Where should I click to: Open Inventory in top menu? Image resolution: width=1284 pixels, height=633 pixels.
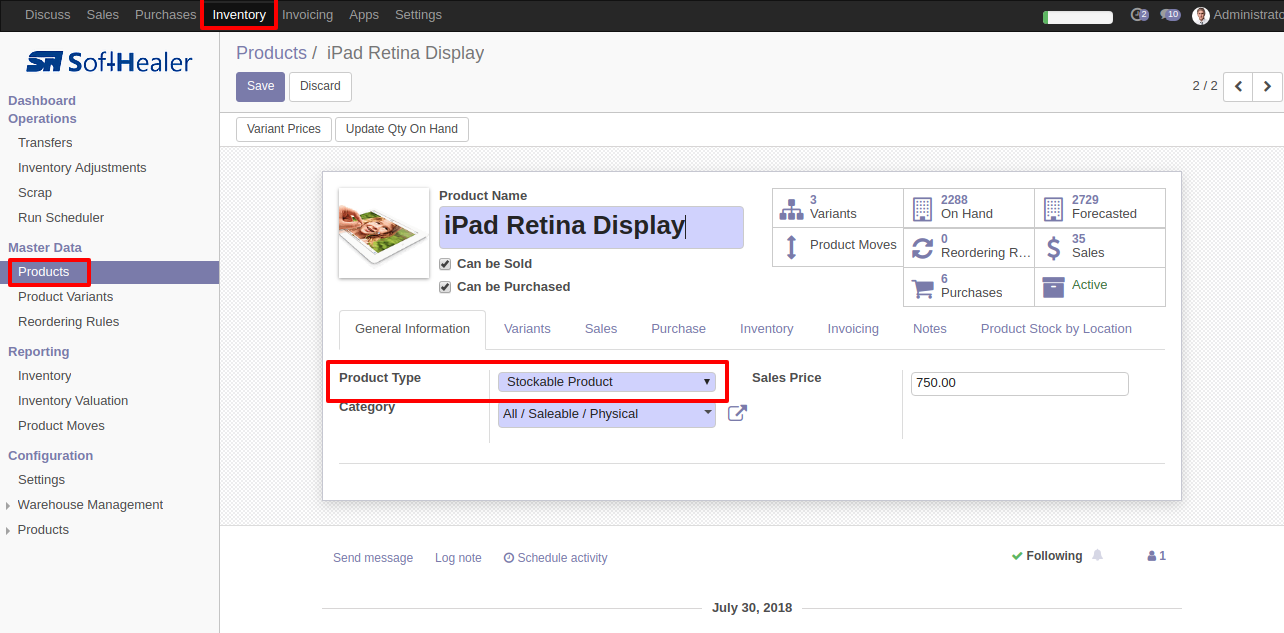(x=239, y=15)
